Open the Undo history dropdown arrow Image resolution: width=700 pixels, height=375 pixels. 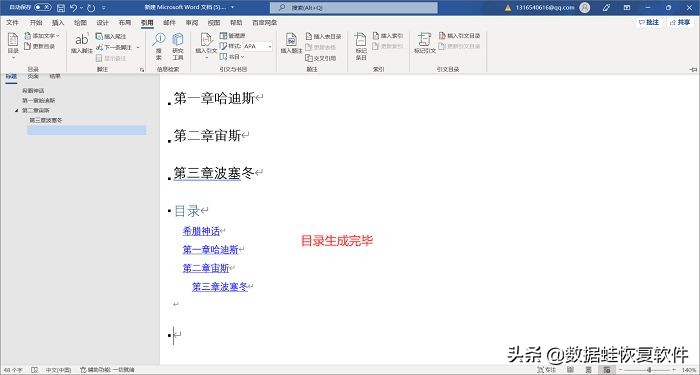(x=81, y=8)
